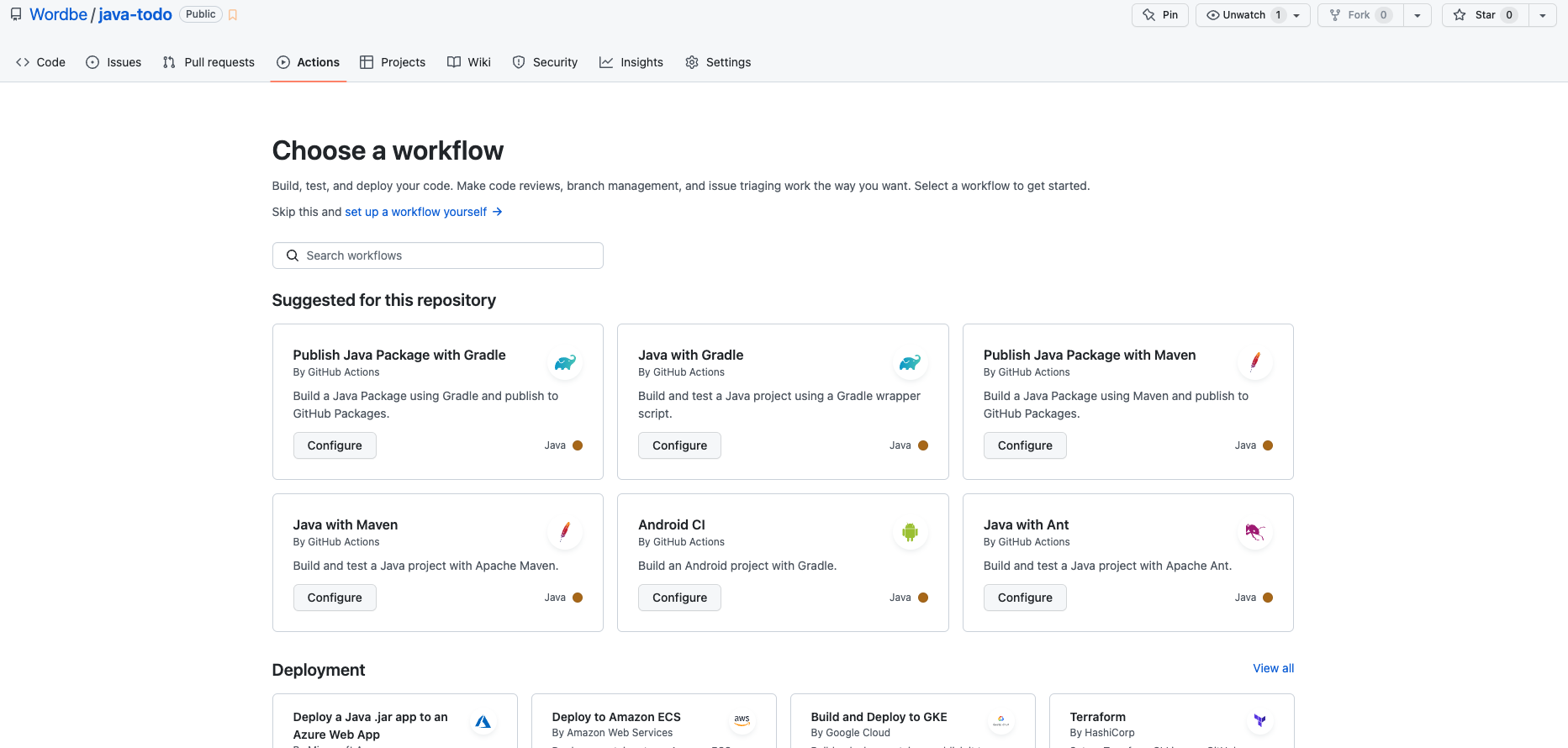Click the AWS logo on Deploy to Amazon ECS card
Image resolution: width=1568 pixels, height=748 pixels.
point(742,720)
